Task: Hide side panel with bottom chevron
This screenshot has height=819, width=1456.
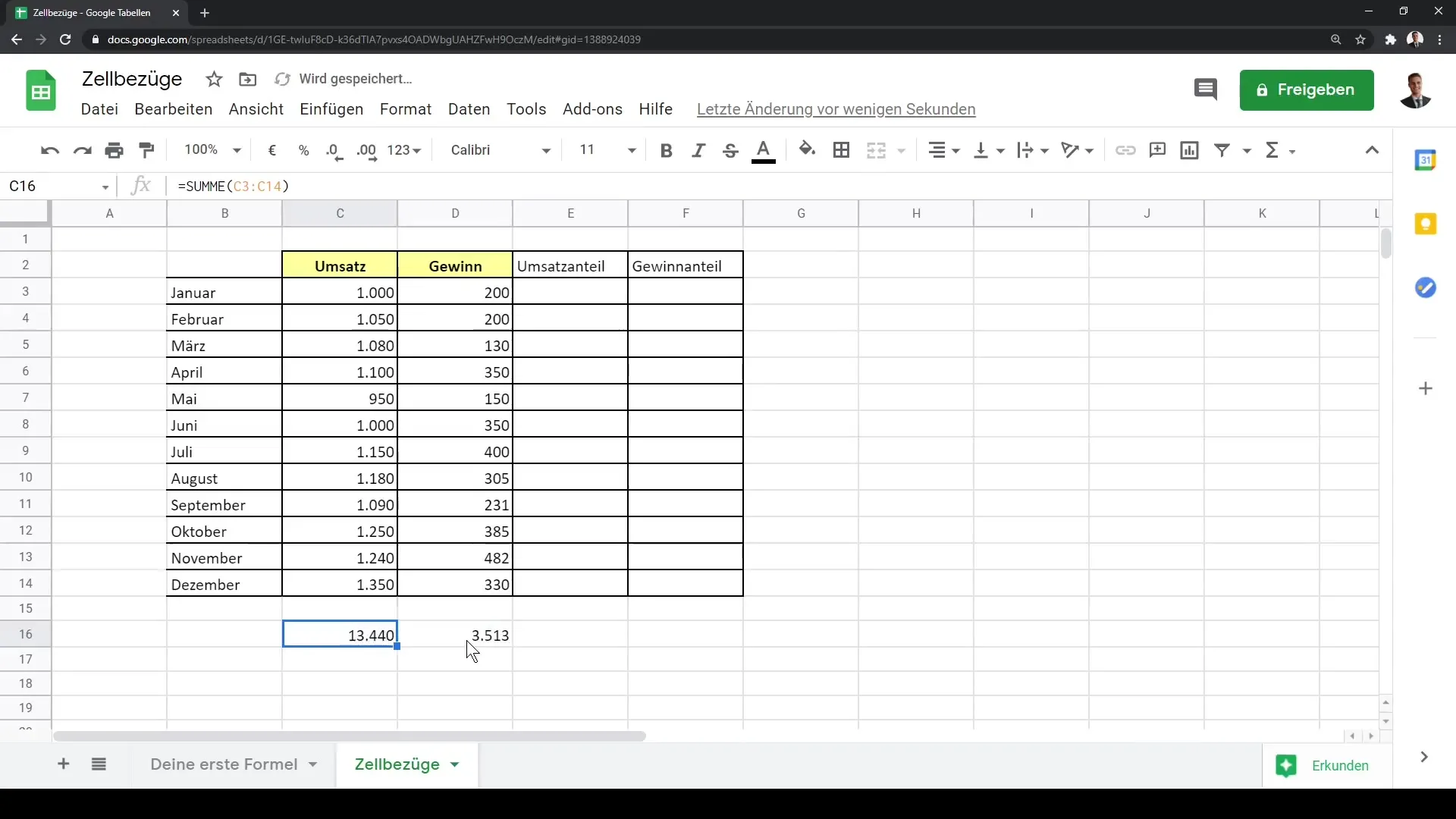Action: pyautogui.click(x=1424, y=757)
